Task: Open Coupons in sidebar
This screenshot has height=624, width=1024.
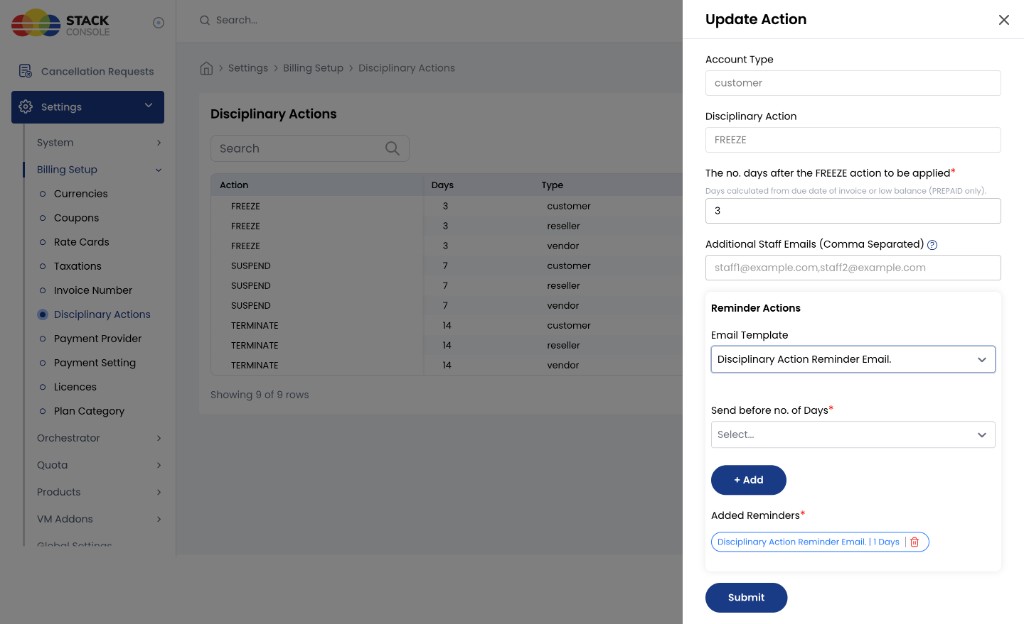Action: [76, 218]
